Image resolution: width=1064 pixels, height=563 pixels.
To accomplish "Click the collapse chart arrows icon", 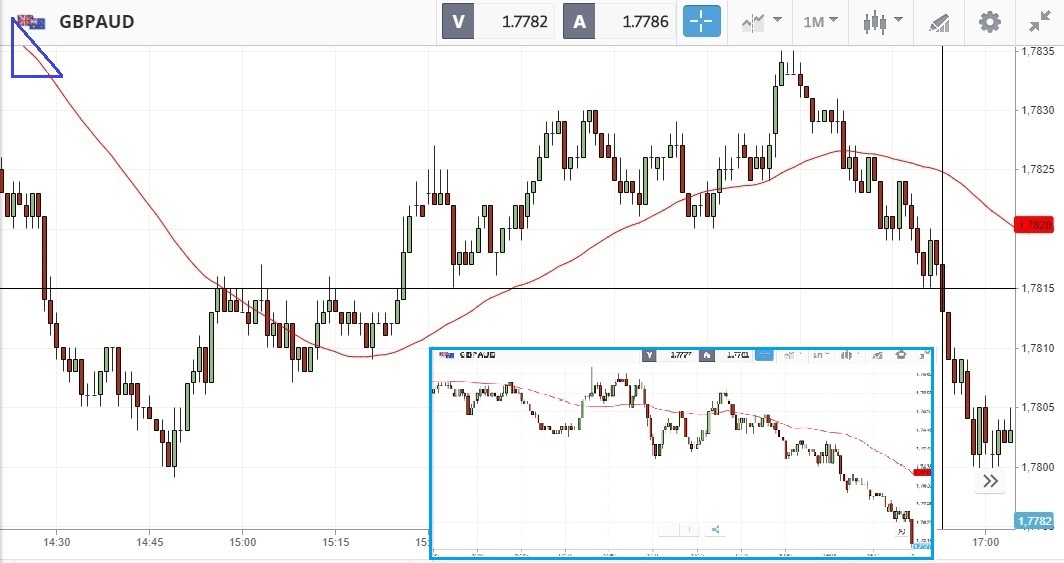I will point(1039,21).
